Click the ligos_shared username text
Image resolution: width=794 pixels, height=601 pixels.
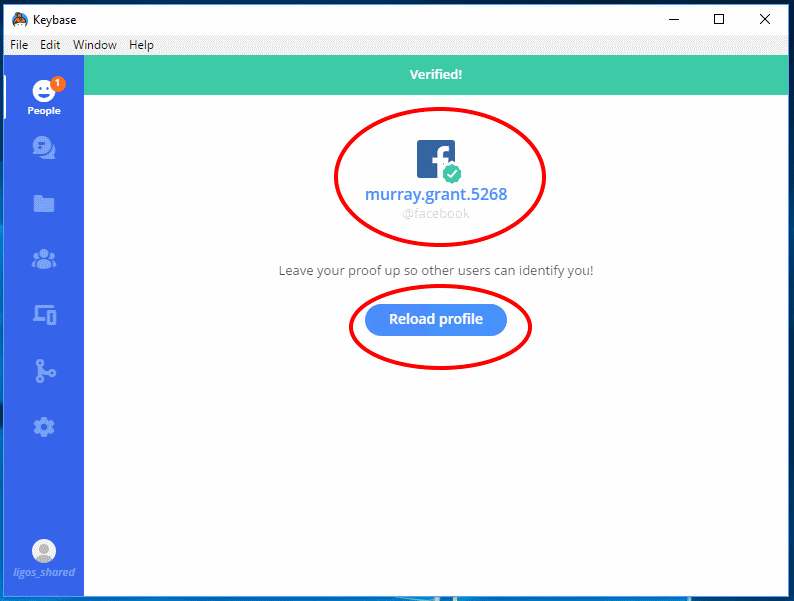[x=44, y=572]
